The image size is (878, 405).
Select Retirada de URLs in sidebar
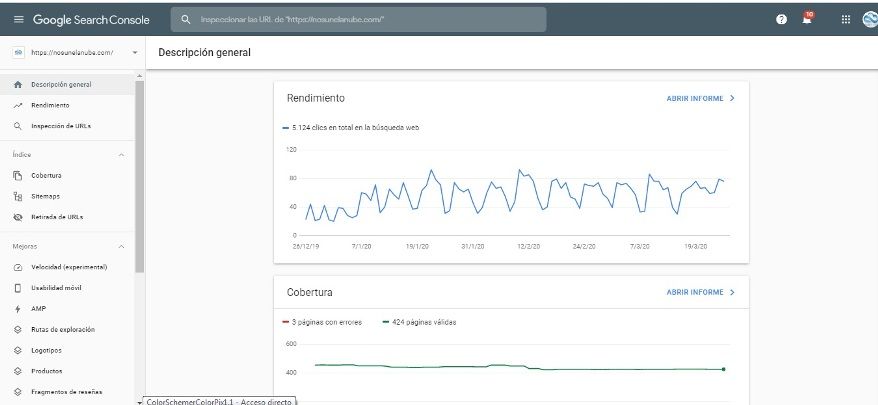(67, 217)
